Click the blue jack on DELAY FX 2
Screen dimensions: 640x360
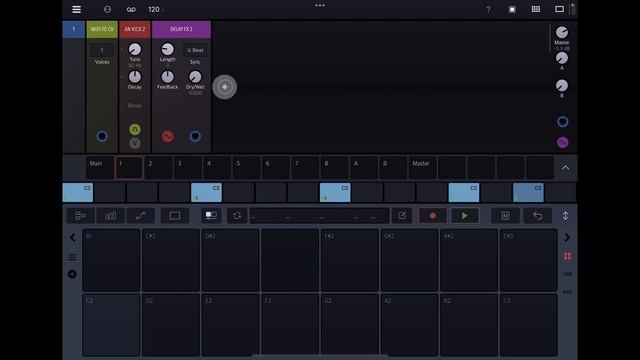pyautogui.click(x=195, y=136)
